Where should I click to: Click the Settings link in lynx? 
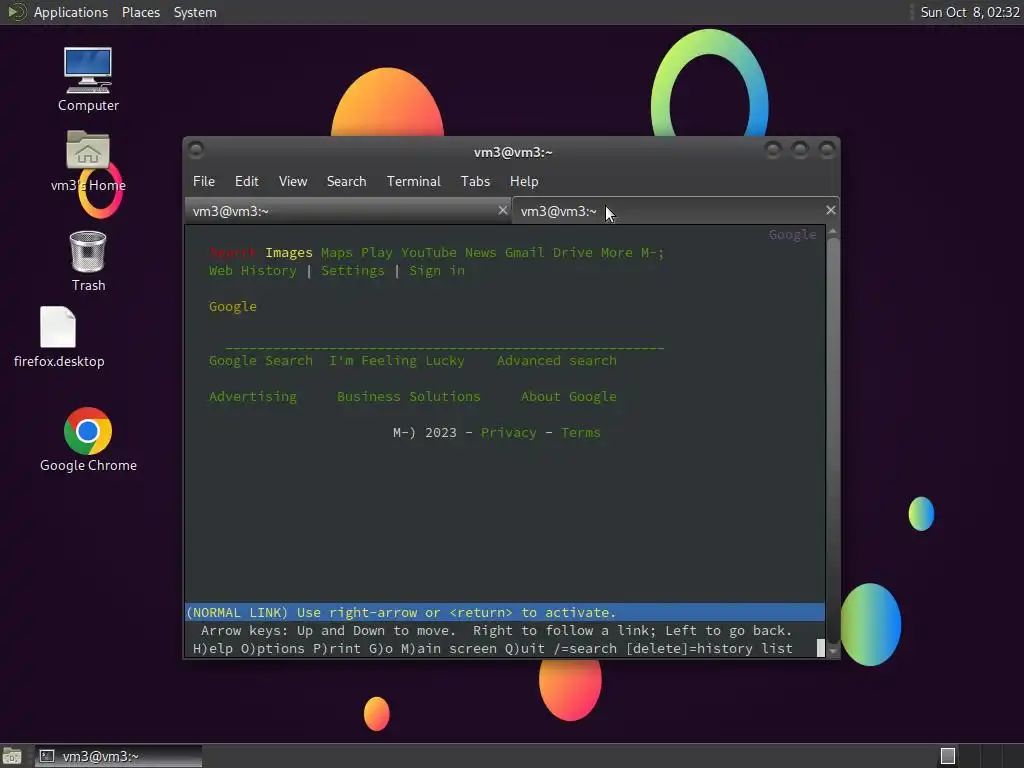[353, 270]
